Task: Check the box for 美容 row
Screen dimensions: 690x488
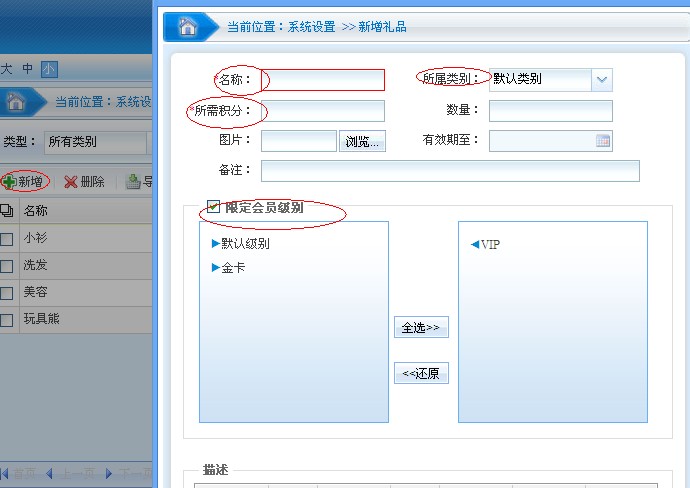Action: (6, 293)
